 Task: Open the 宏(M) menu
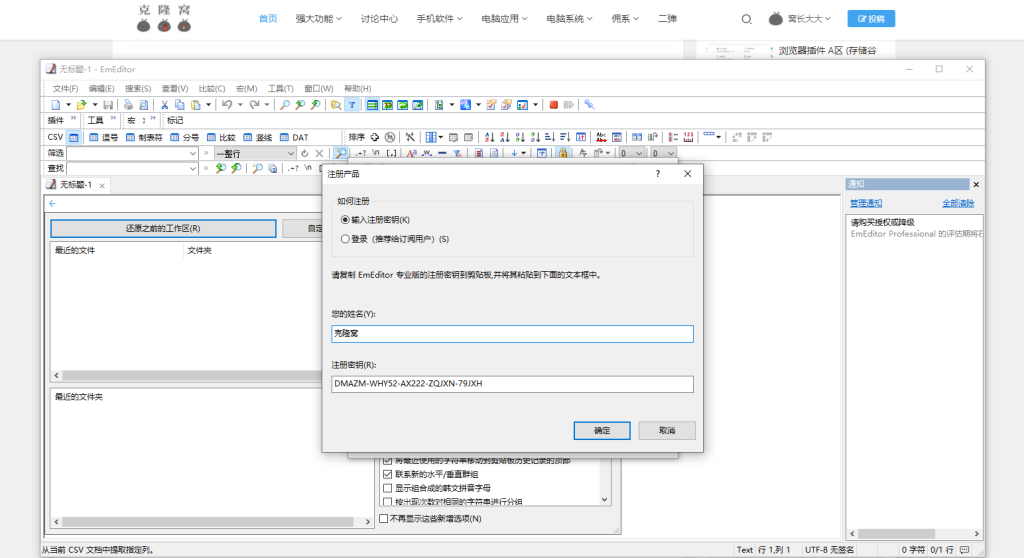[246, 88]
